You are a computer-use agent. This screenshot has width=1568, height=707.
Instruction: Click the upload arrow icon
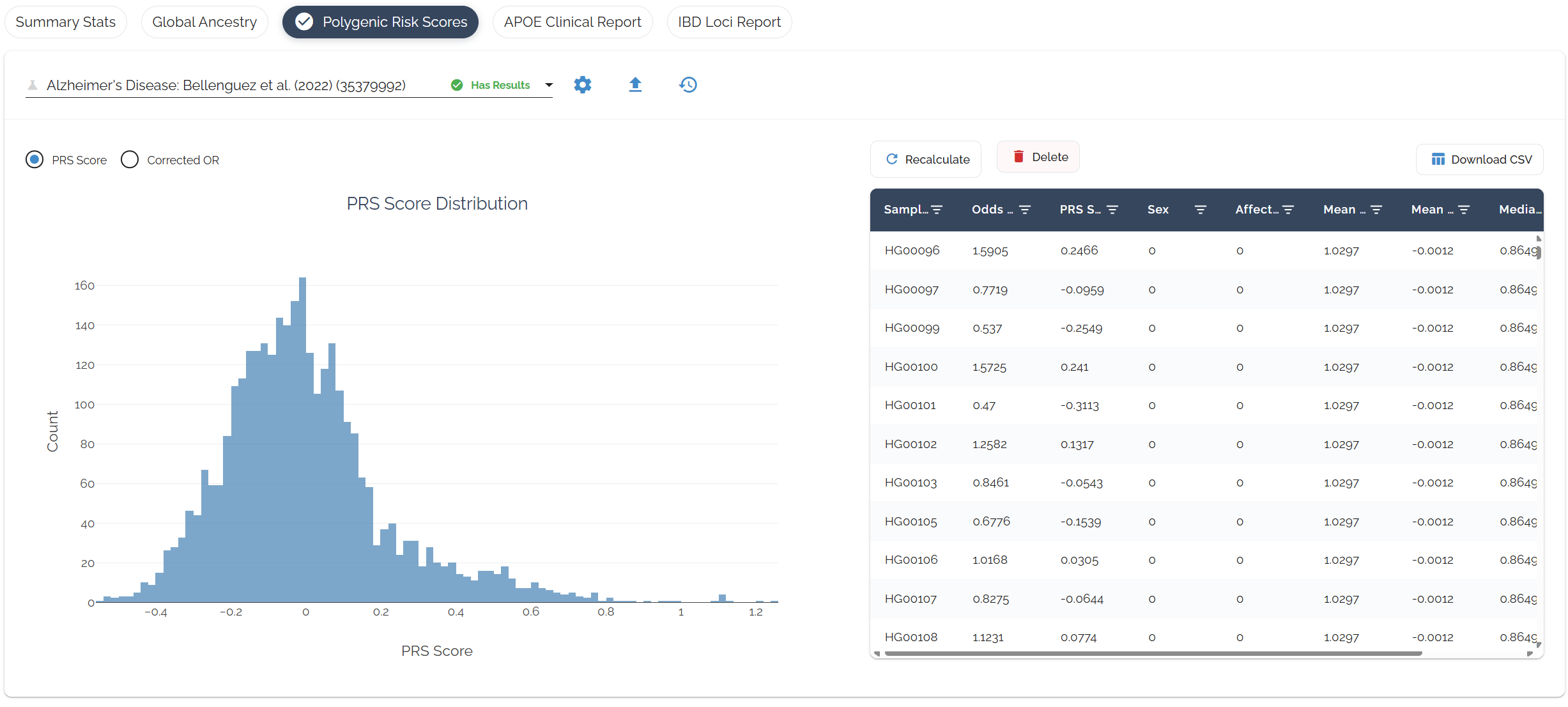[x=634, y=85]
